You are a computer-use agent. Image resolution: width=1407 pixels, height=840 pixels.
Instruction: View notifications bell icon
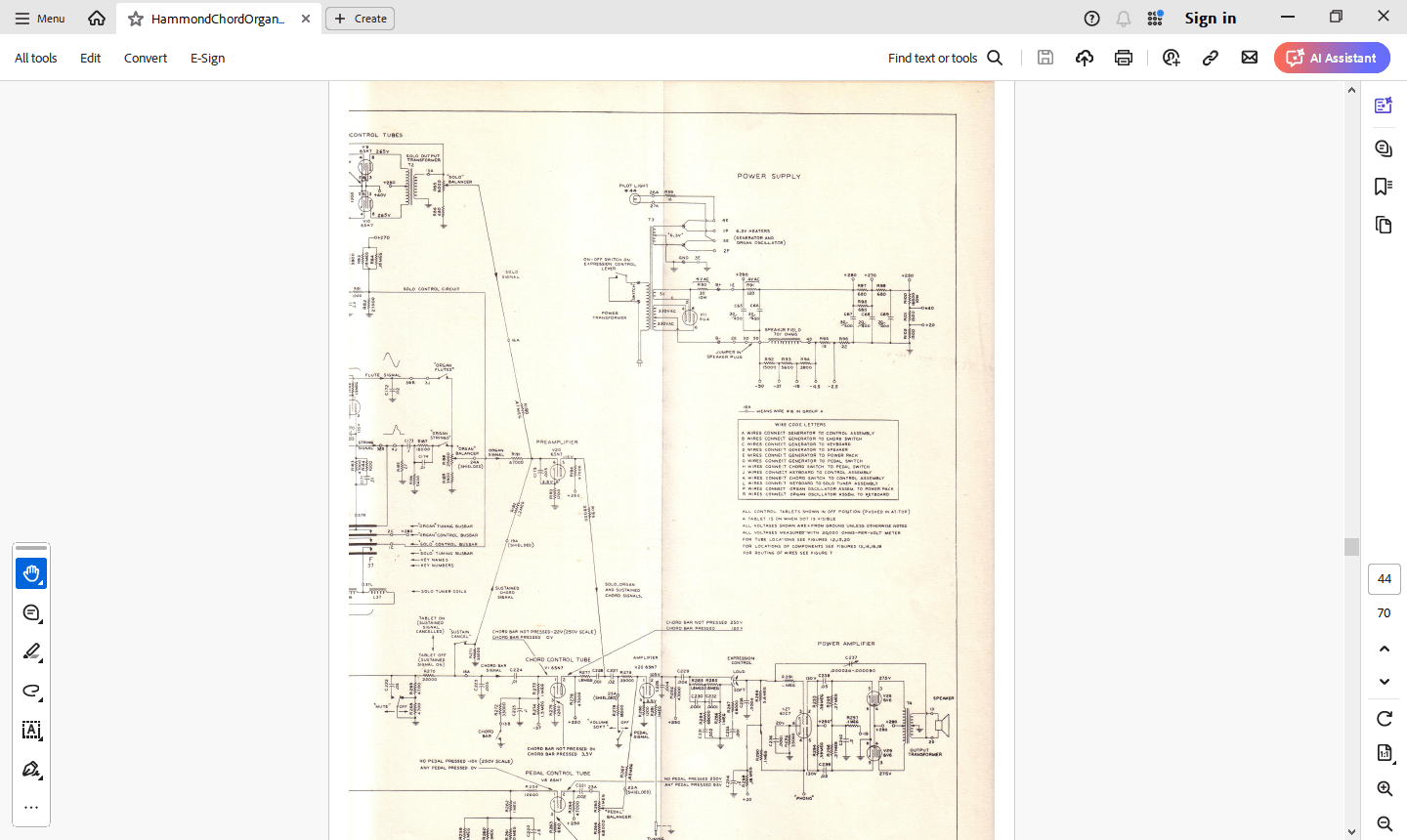coord(1124,19)
